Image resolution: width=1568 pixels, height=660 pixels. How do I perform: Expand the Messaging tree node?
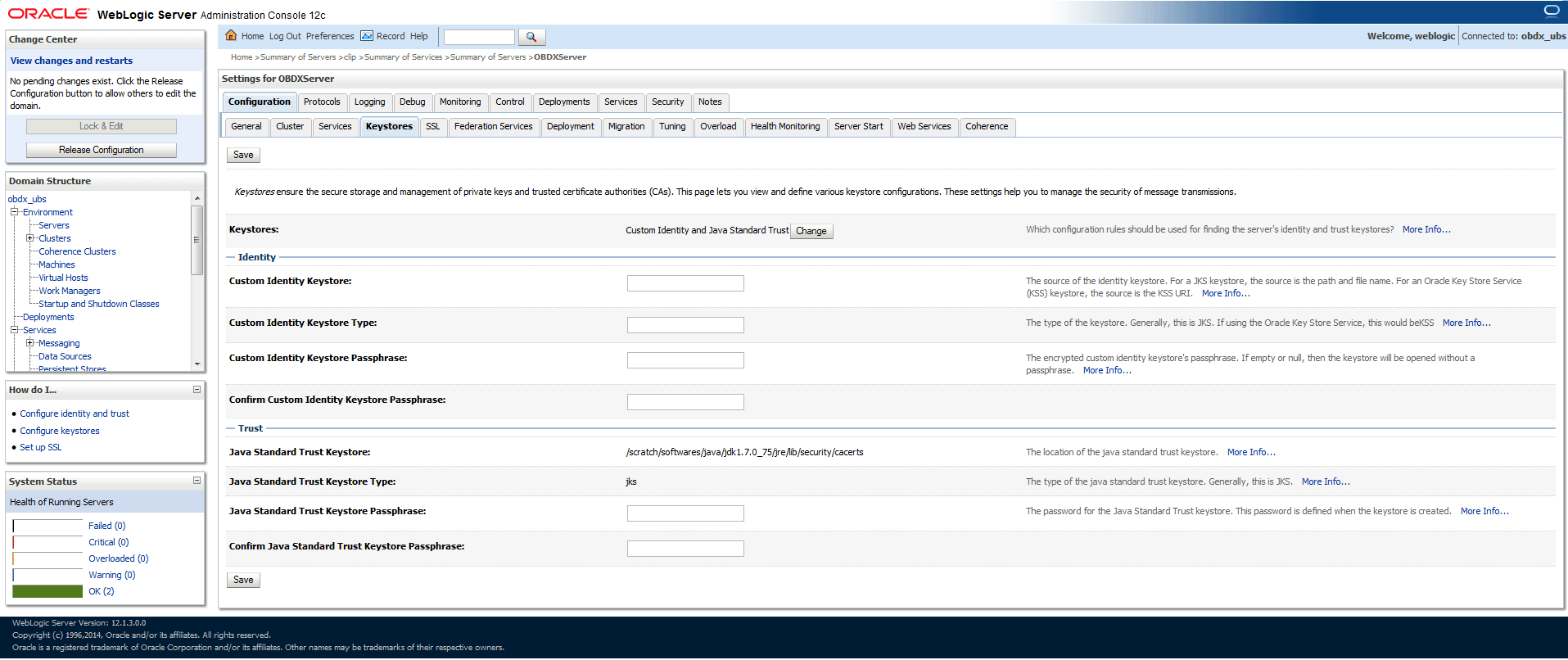click(30, 343)
